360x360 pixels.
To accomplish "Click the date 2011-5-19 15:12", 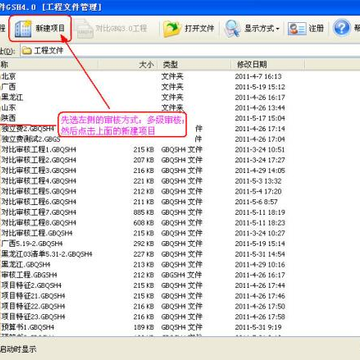I will point(260,87).
